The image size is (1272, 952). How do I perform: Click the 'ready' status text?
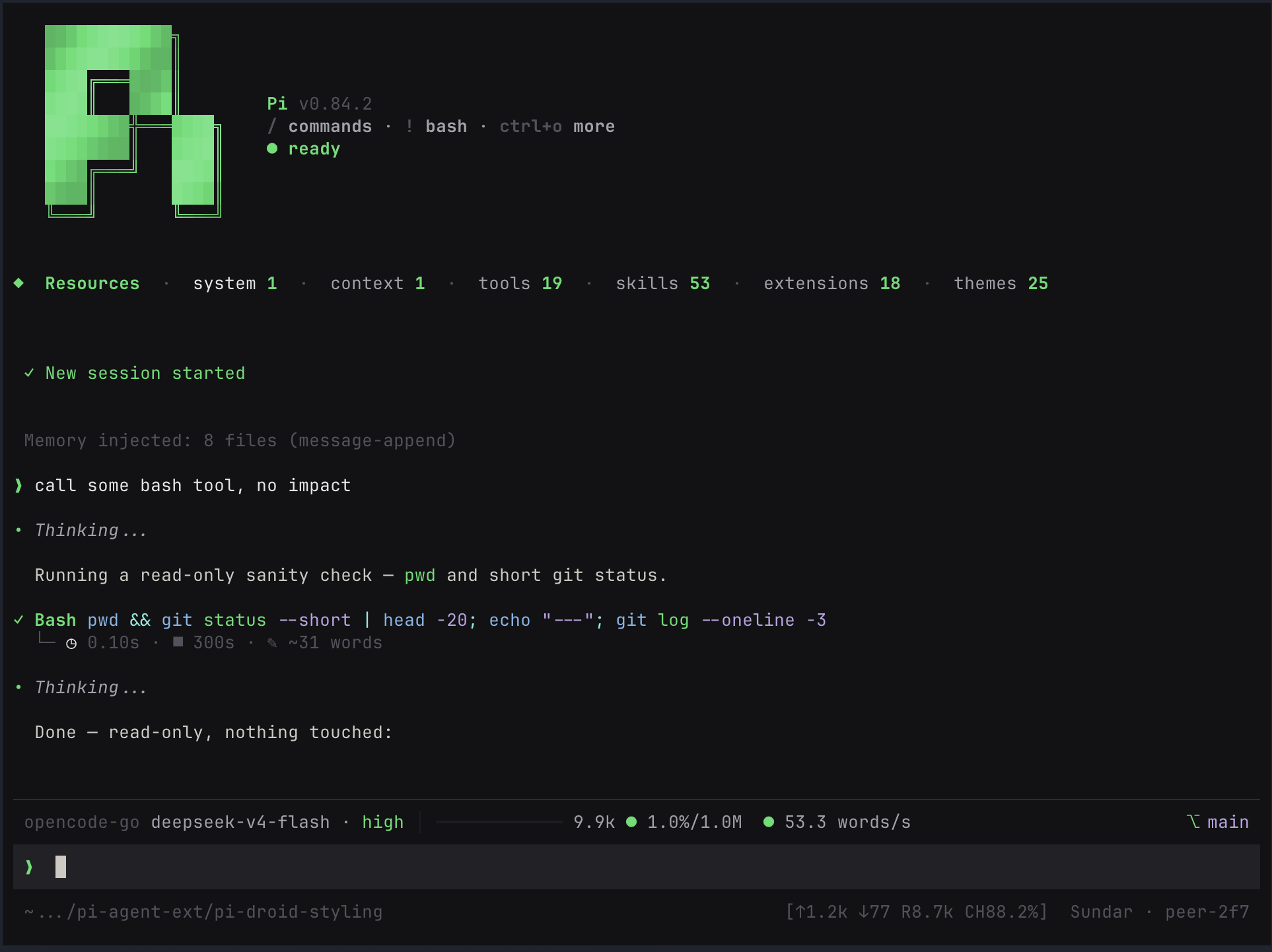(314, 149)
